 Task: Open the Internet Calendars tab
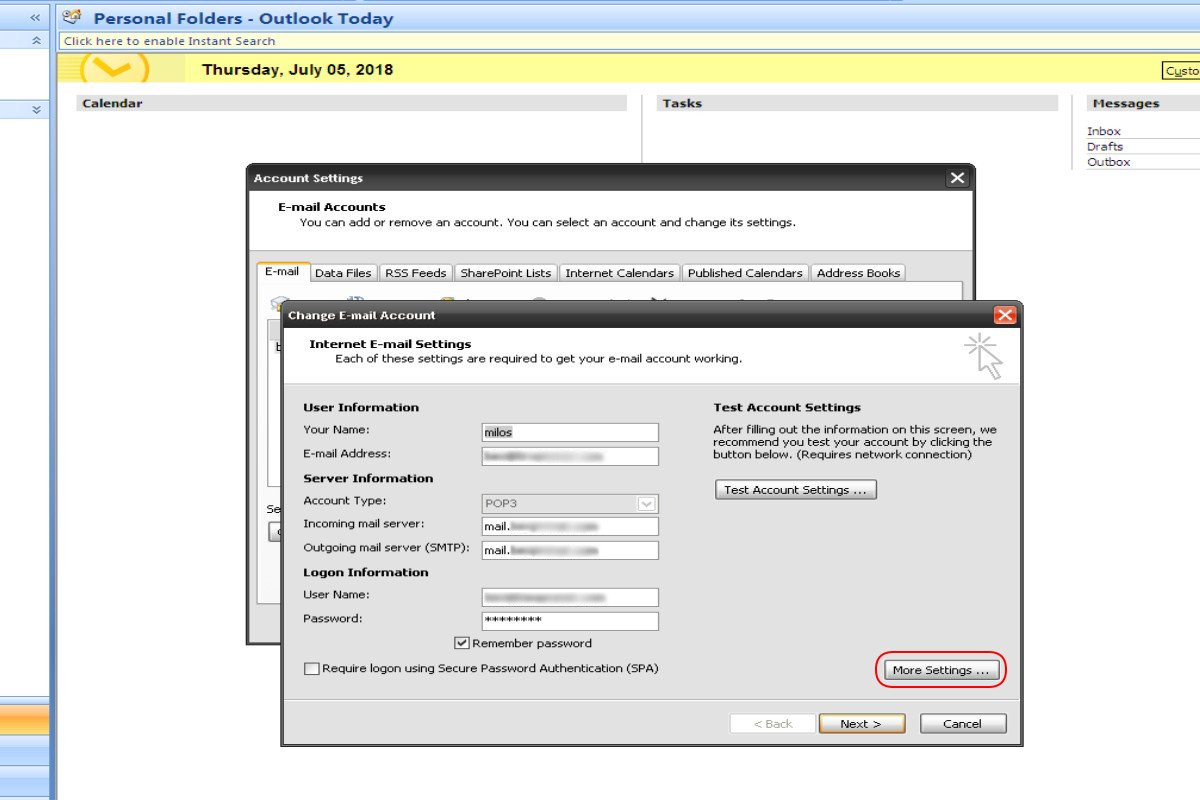[620, 273]
